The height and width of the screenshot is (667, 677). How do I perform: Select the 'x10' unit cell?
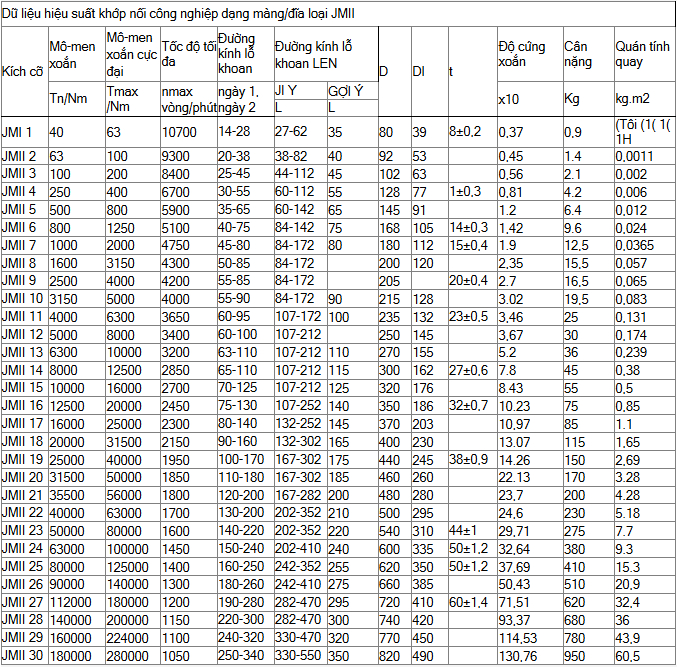pos(509,99)
